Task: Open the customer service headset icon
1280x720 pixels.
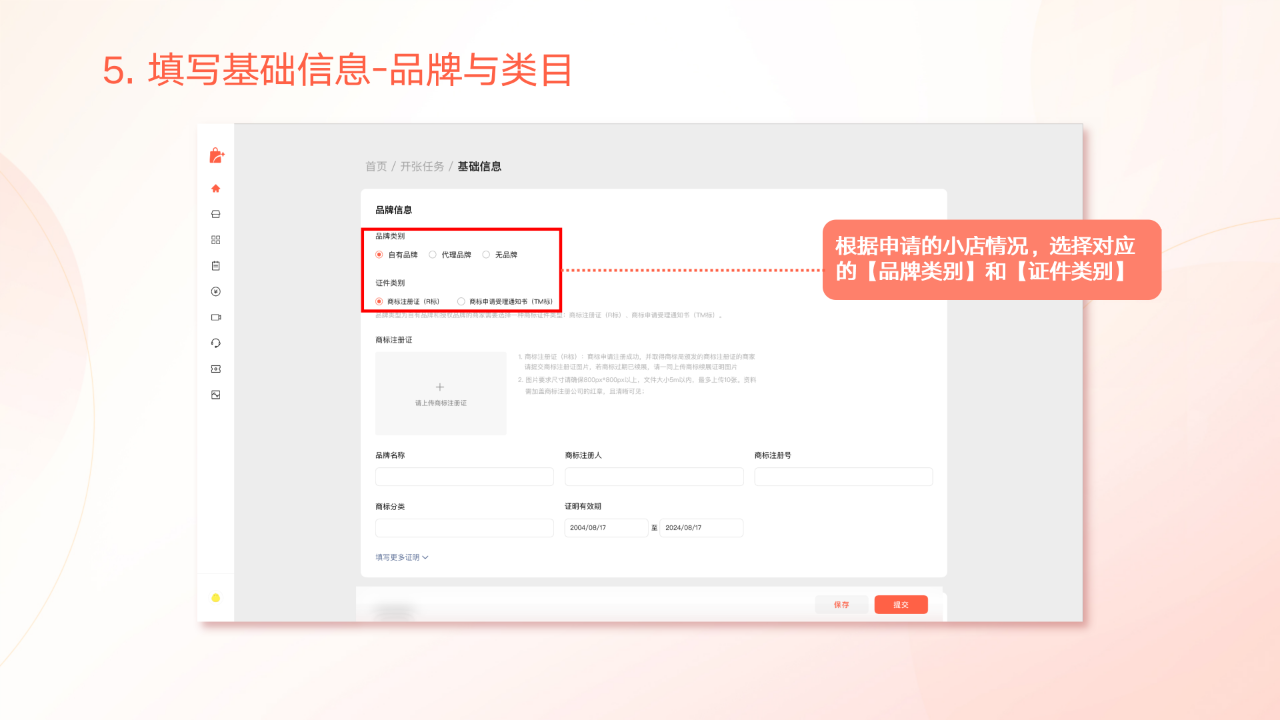Action: [x=215, y=343]
